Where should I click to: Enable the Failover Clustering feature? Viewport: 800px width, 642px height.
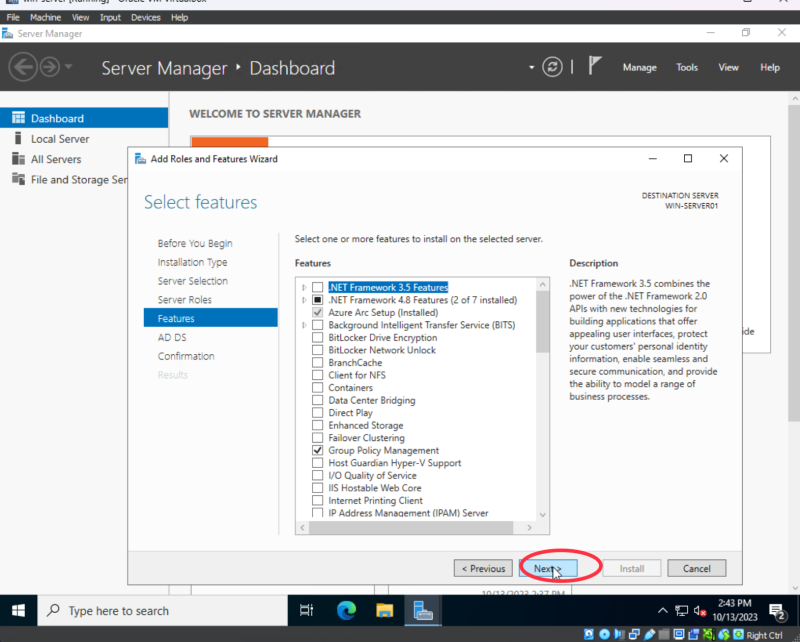[x=316, y=437]
